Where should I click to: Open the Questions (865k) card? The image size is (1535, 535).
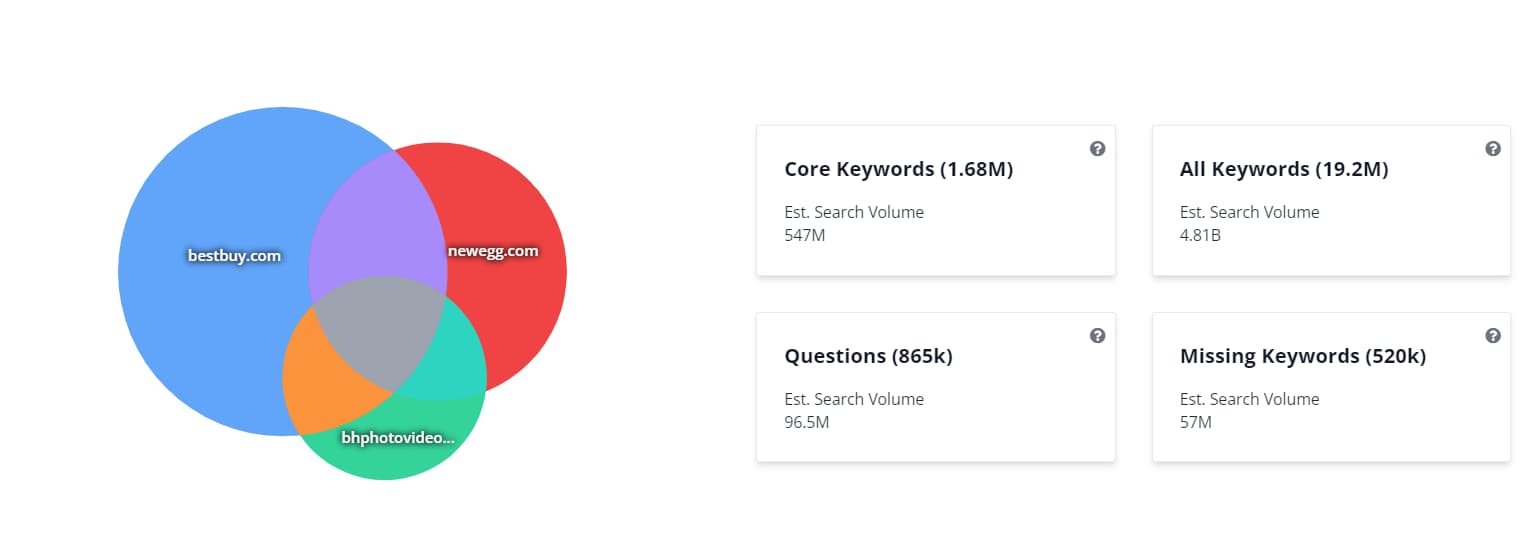[x=936, y=387]
